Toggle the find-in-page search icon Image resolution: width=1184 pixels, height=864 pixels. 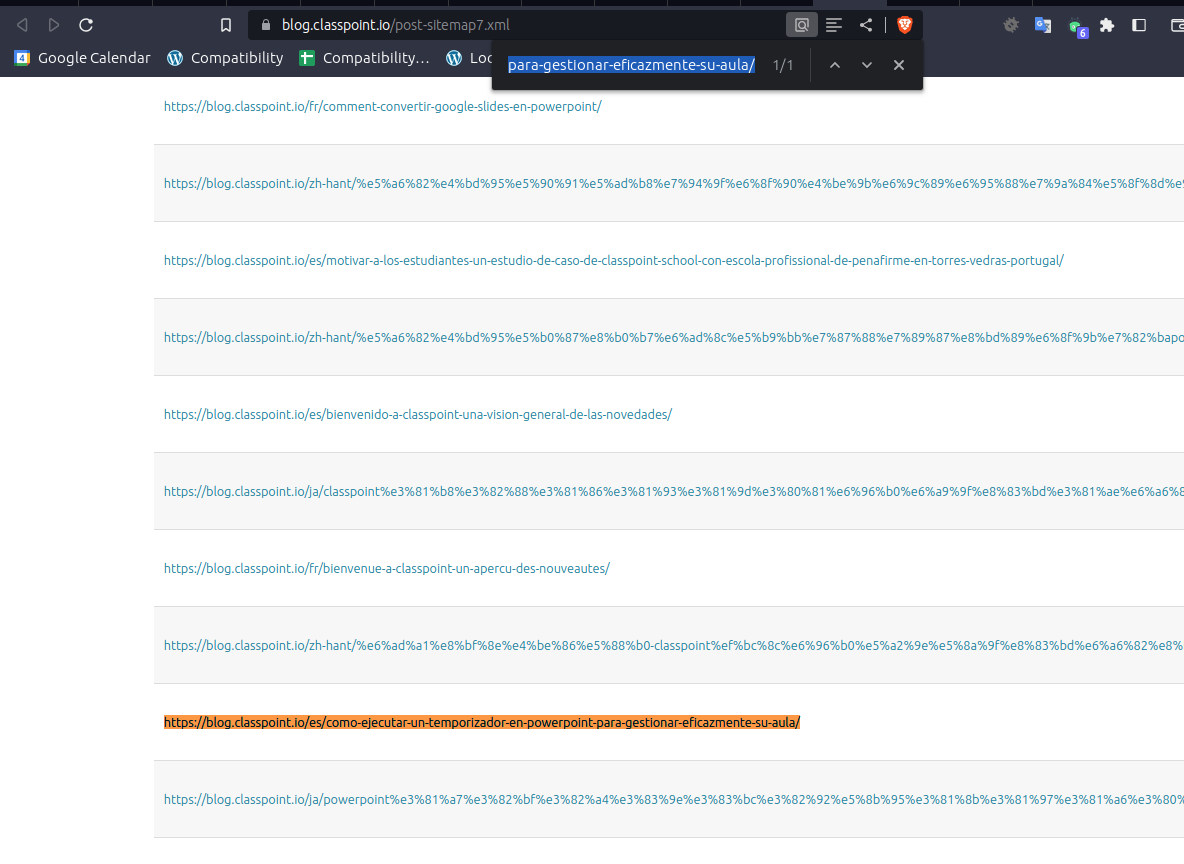point(801,25)
